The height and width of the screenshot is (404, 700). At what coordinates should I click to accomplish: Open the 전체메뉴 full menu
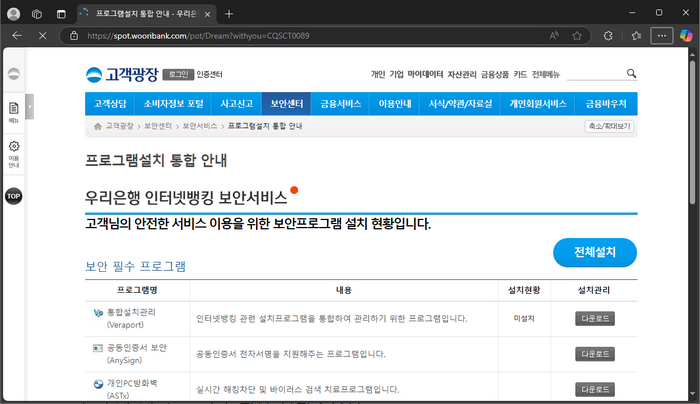[546, 74]
